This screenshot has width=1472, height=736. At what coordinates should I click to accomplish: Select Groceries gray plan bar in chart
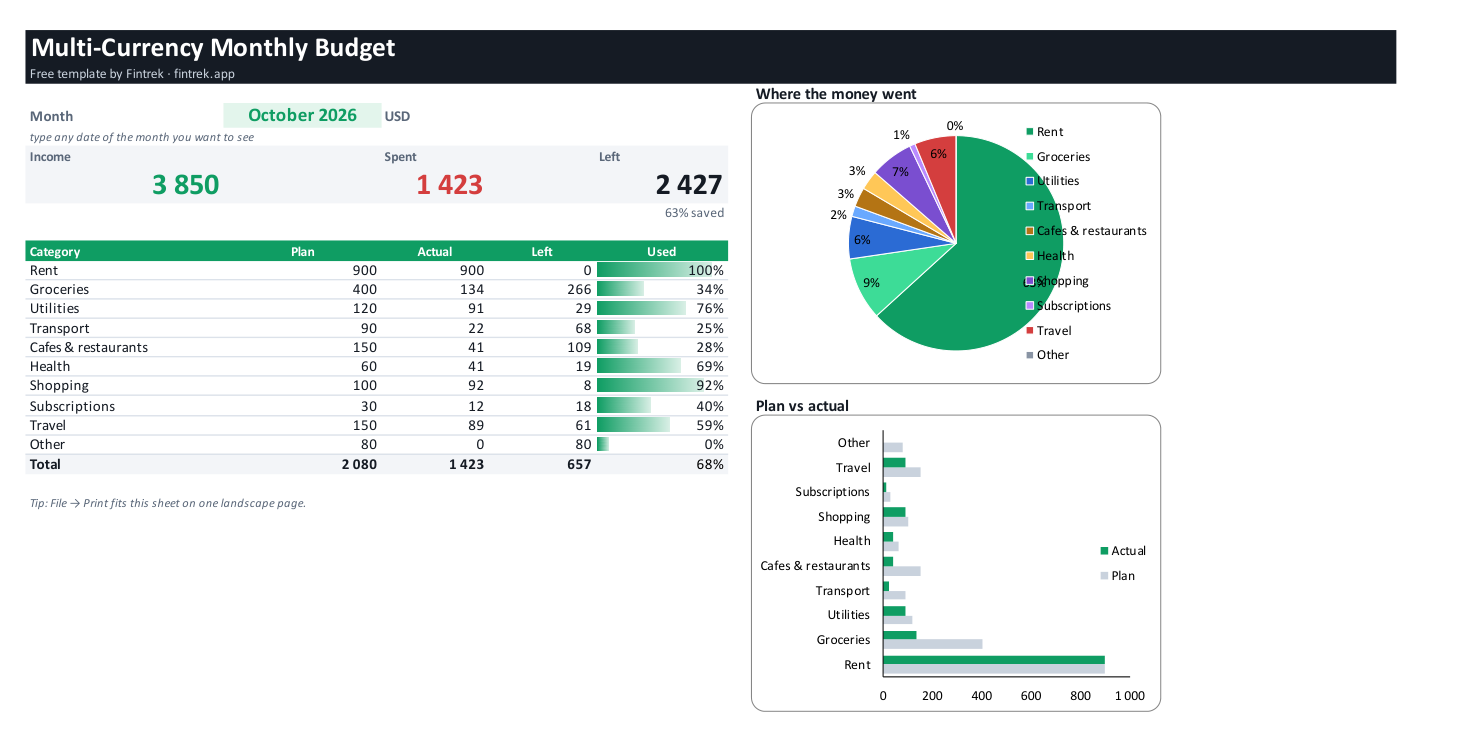pos(932,644)
